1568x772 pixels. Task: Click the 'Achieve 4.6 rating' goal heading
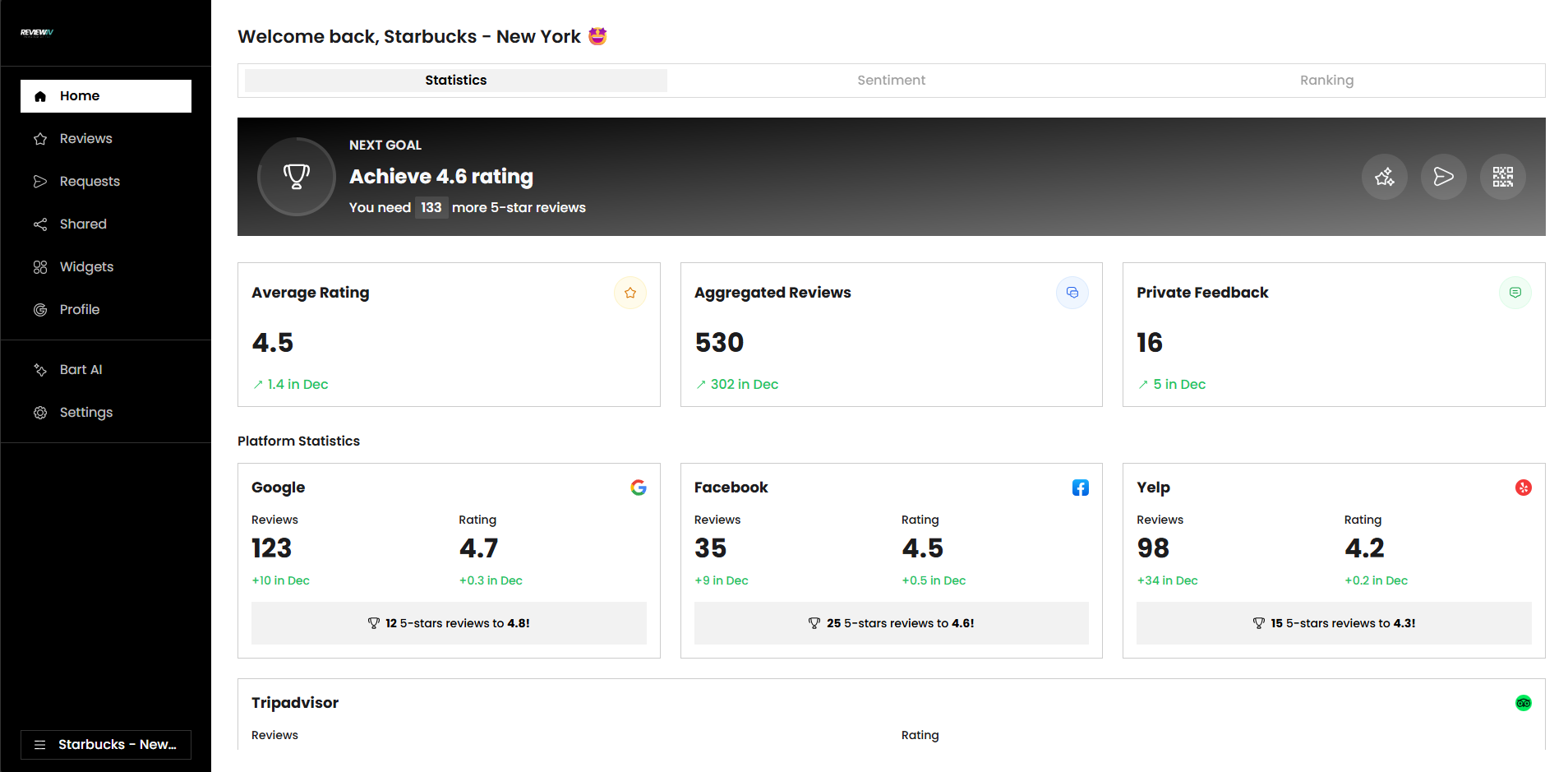(x=441, y=177)
